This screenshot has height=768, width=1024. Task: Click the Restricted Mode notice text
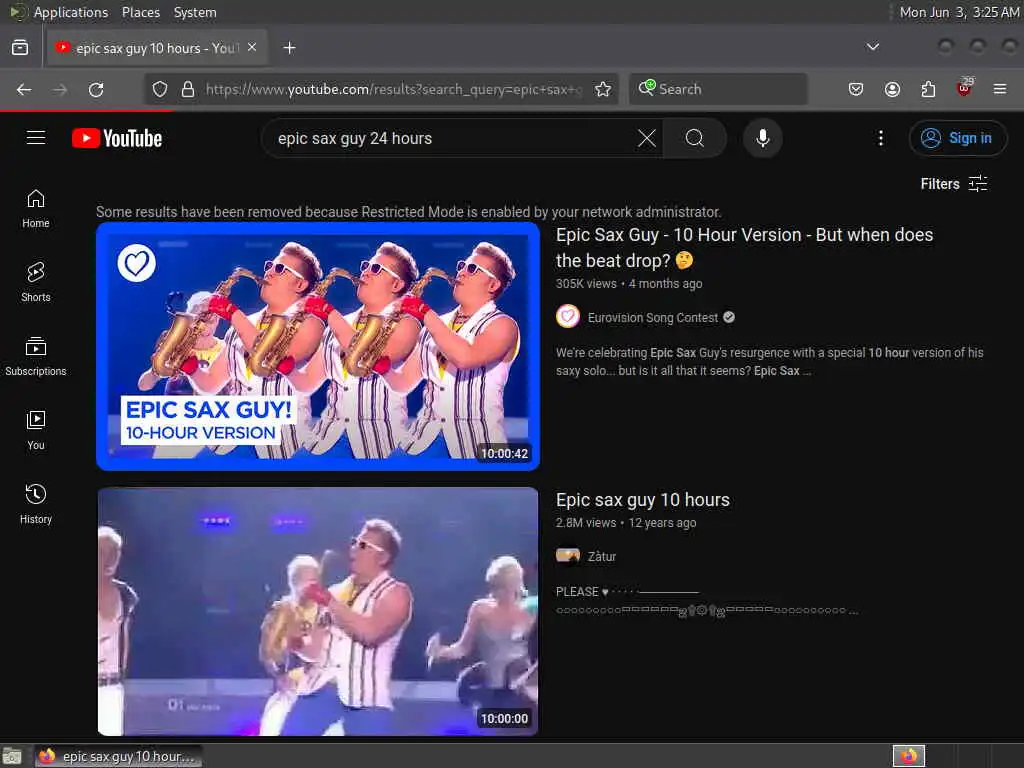[408, 212]
